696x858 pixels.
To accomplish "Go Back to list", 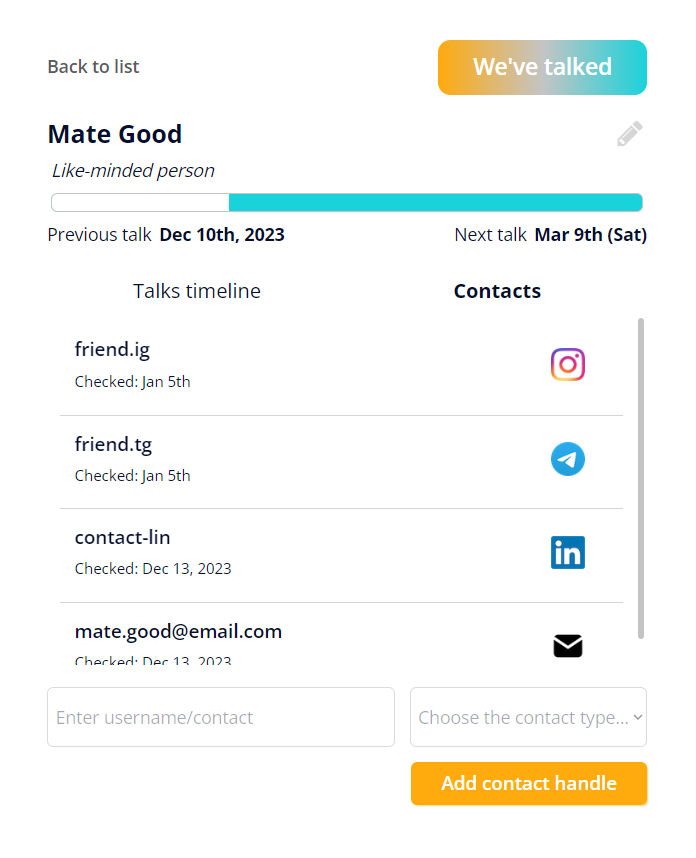I will pyautogui.click(x=93, y=67).
